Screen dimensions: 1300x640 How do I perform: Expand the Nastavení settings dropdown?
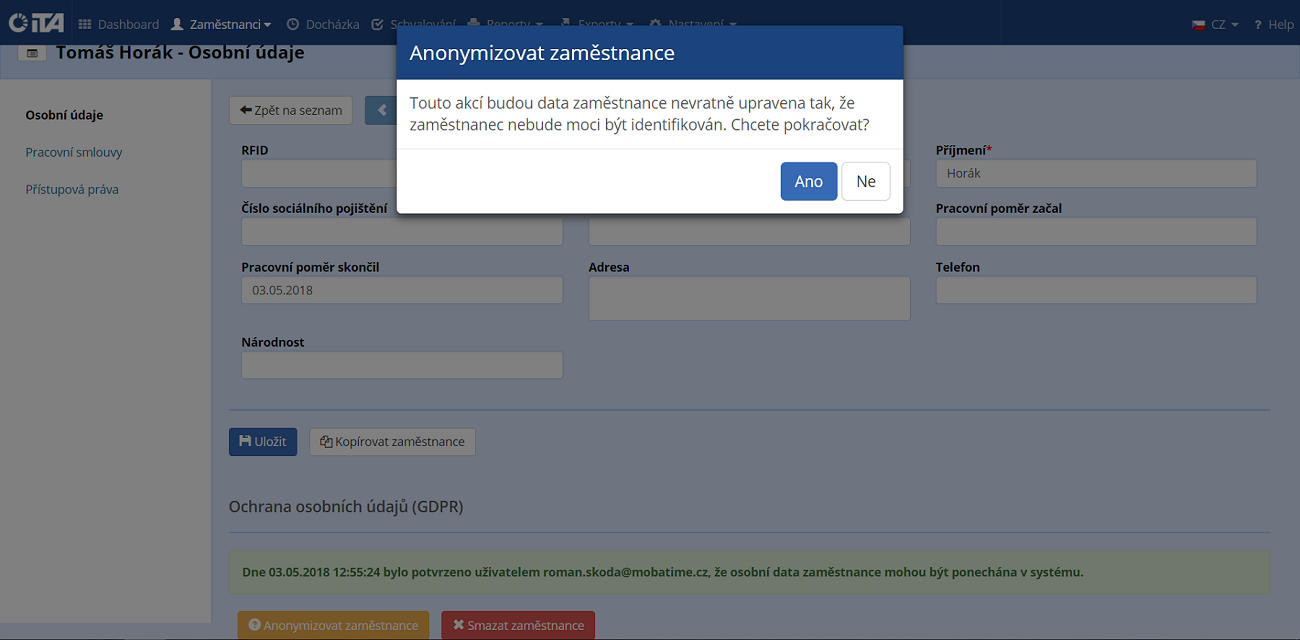click(x=693, y=24)
